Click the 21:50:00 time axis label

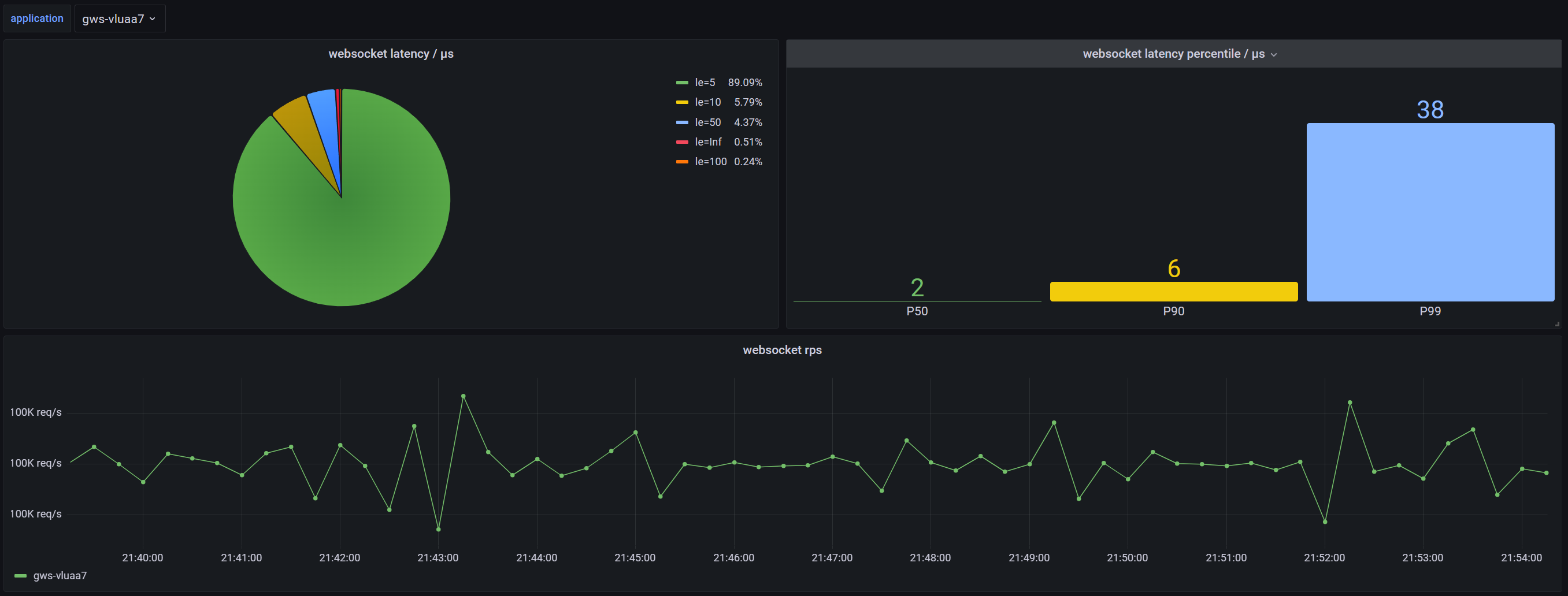coord(1127,558)
